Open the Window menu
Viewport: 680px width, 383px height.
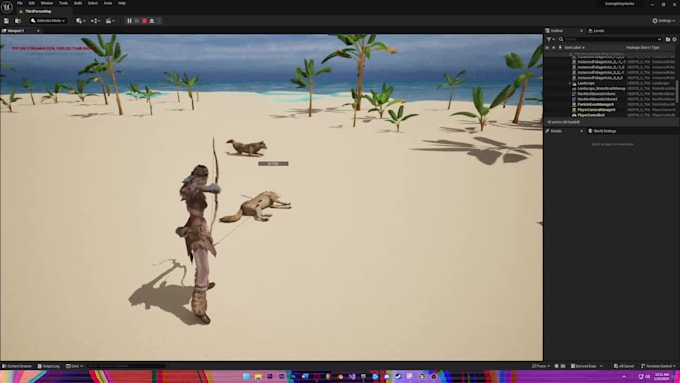tap(46, 3)
